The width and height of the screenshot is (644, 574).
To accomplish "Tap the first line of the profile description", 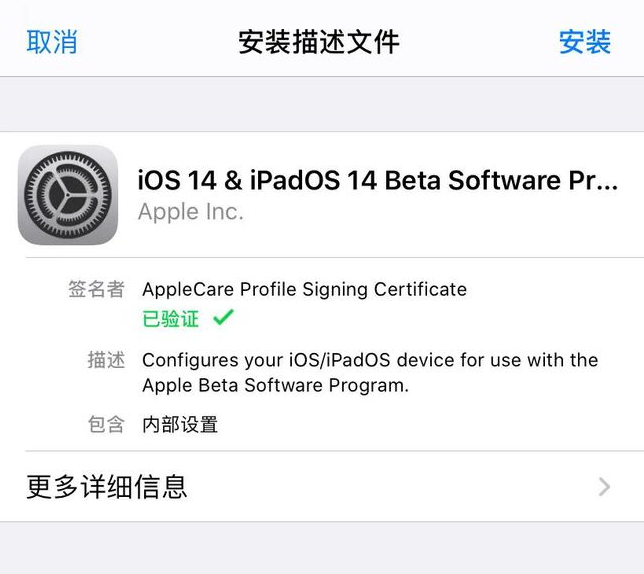I will tap(370, 360).
